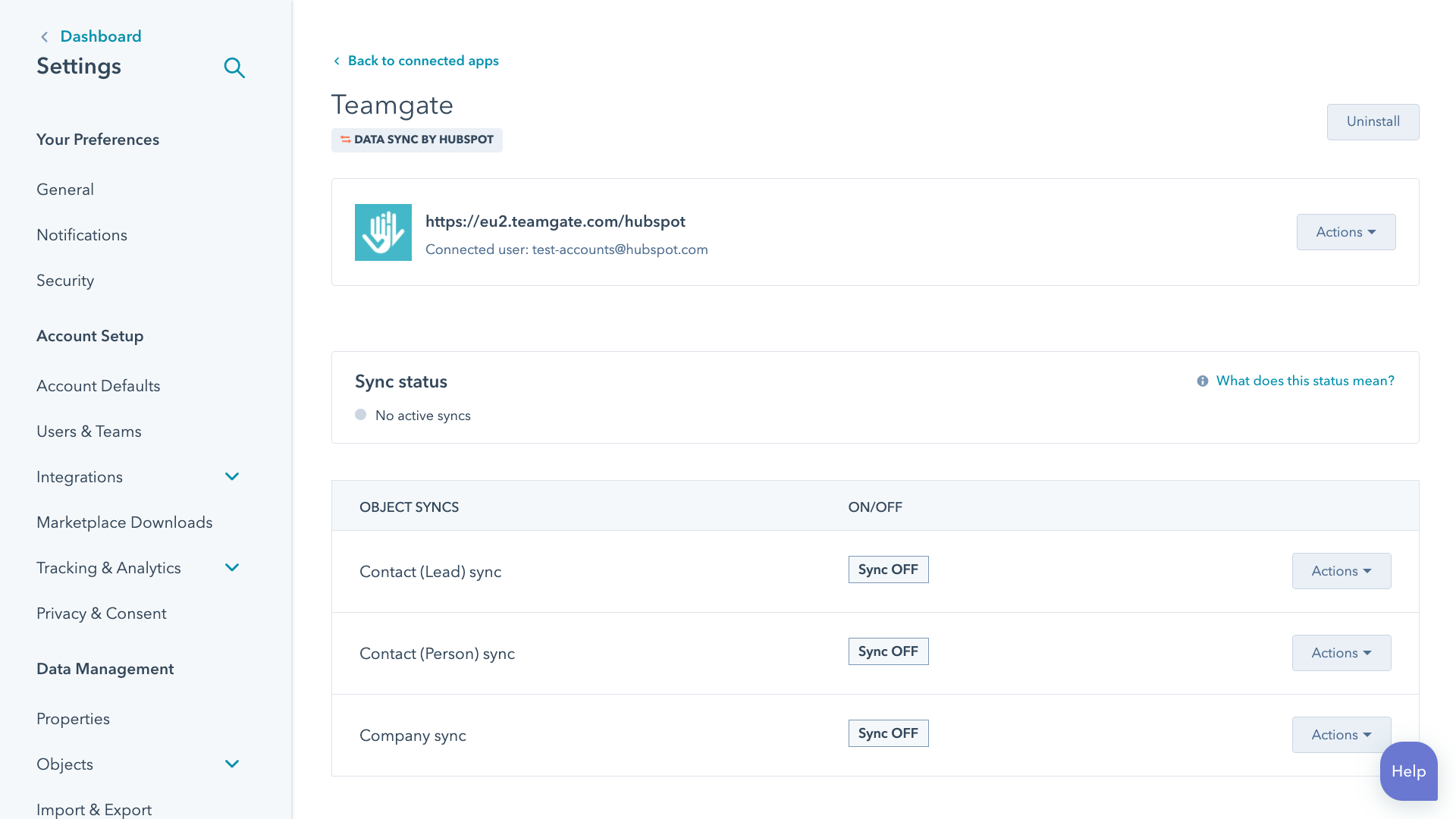
Task: Go back to connected apps
Action: point(422,61)
